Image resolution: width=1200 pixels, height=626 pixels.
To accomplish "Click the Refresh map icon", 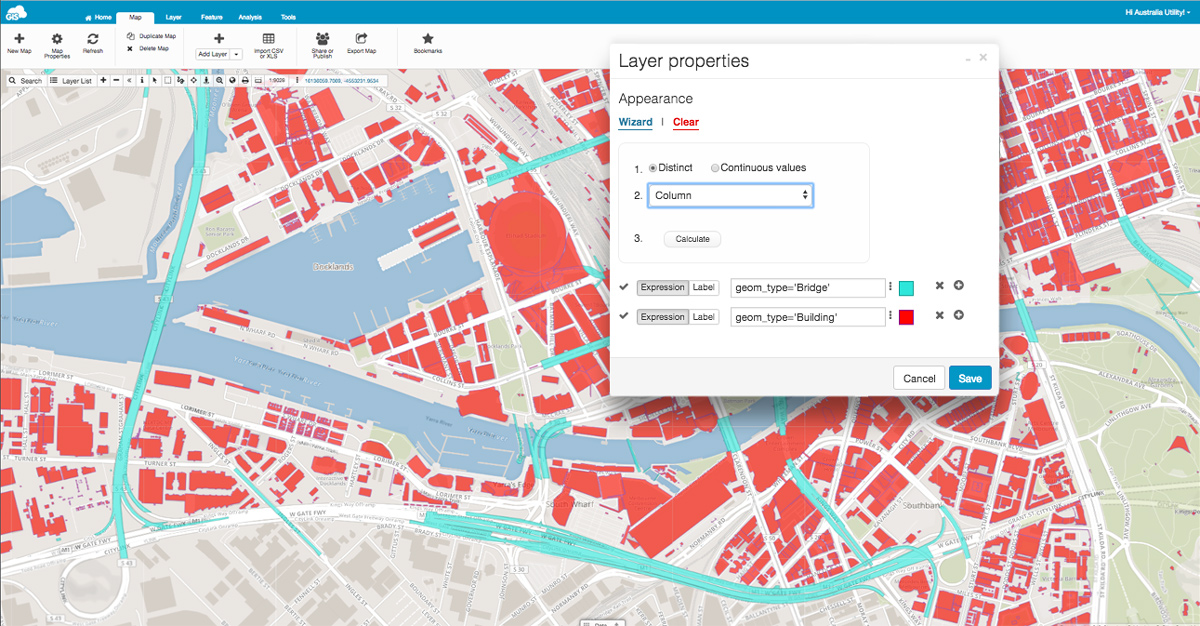I will point(92,39).
